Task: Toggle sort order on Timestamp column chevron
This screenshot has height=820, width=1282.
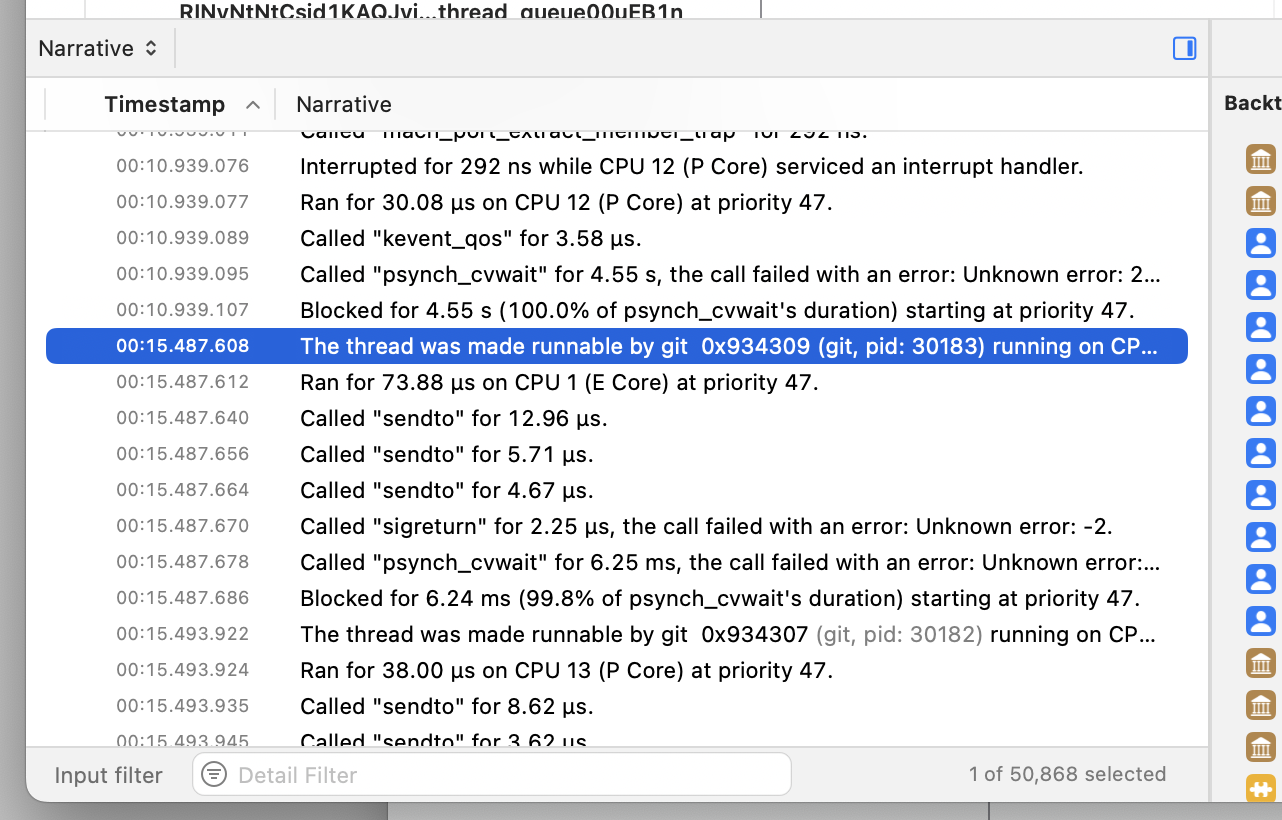Action: pos(253,105)
